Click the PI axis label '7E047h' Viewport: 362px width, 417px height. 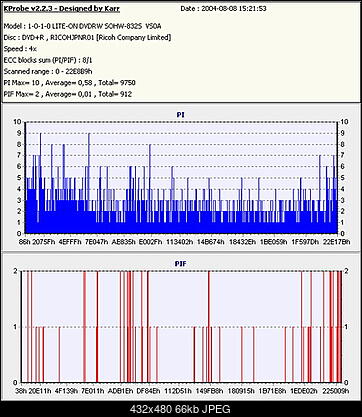click(x=97, y=242)
